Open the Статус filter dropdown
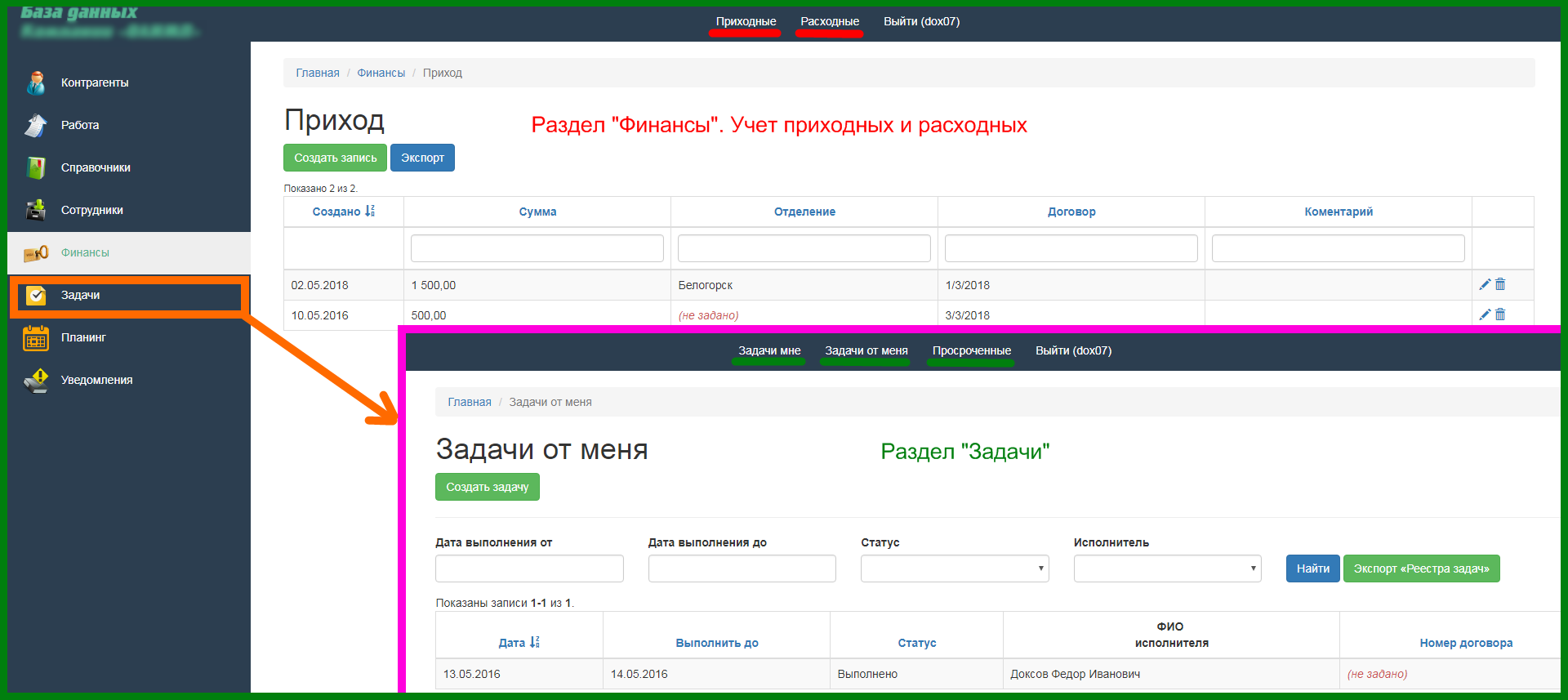 tap(955, 568)
